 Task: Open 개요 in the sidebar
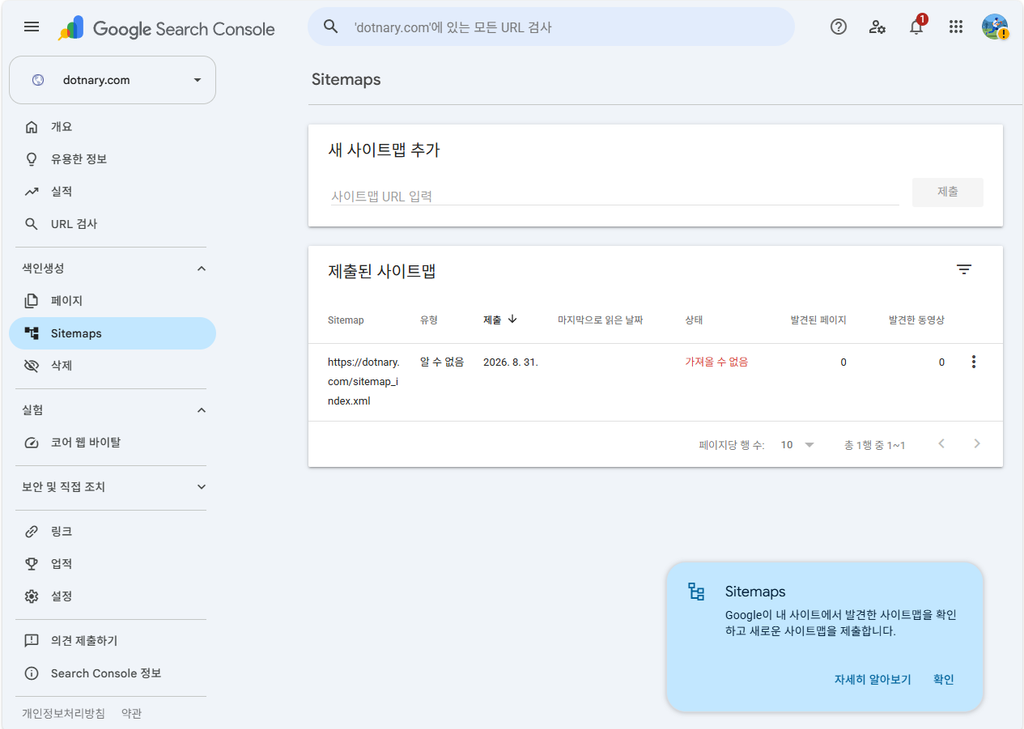point(112,127)
